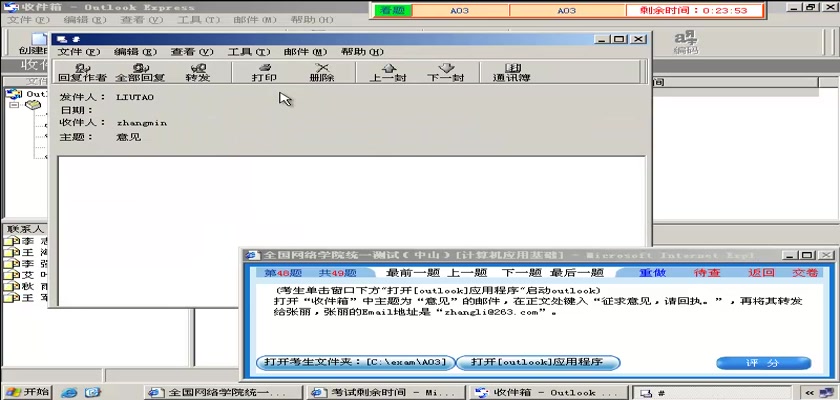Open 文件(F) menu in the message window
Viewport: 840px width, 400px height.
pyautogui.click(x=79, y=52)
